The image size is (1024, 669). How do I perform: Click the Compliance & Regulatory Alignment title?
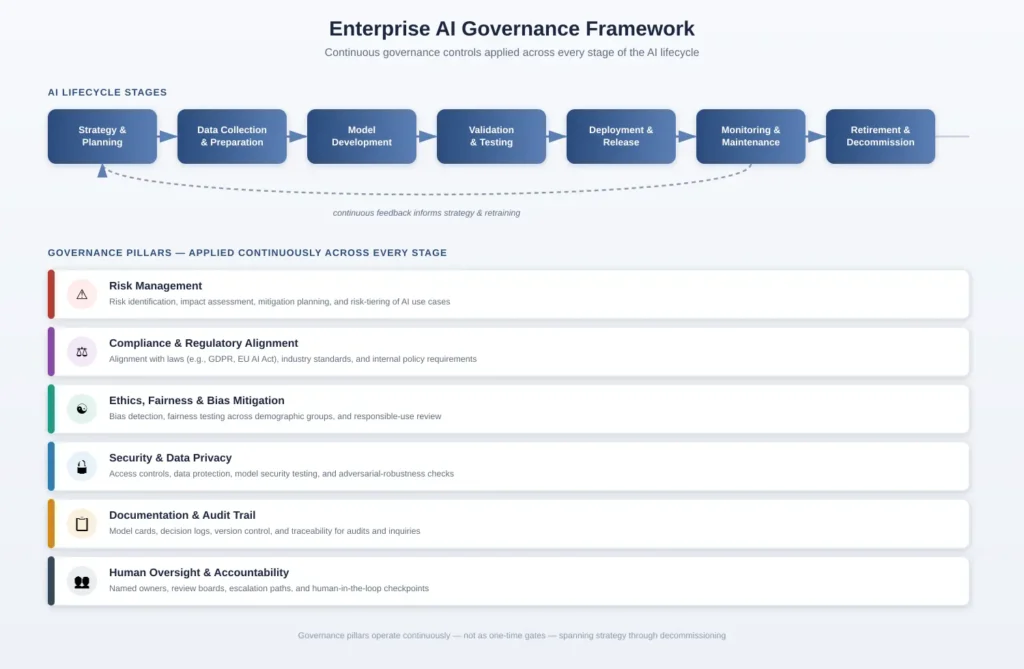click(x=203, y=343)
